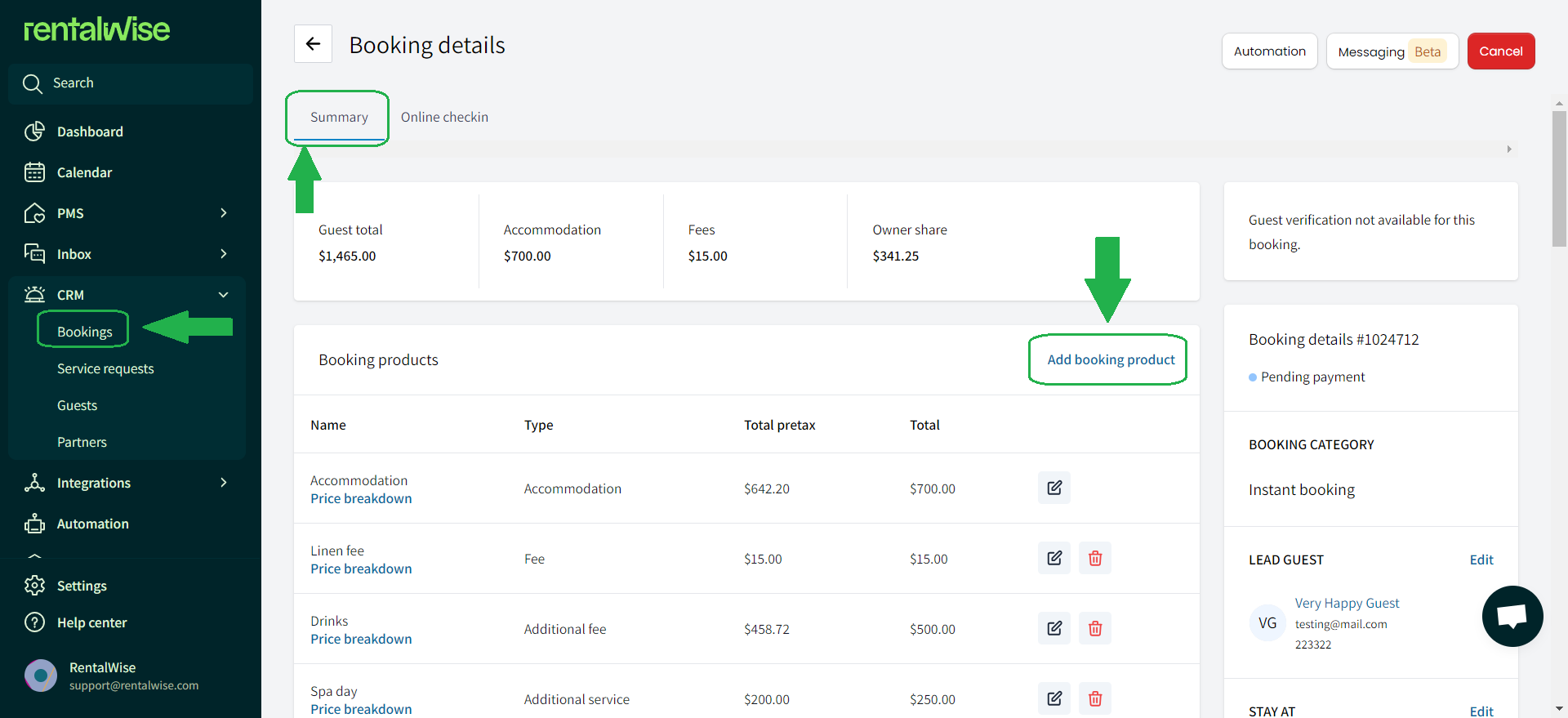
Task: Select the Summary tab
Action: pyautogui.click(x=339, y=117)
